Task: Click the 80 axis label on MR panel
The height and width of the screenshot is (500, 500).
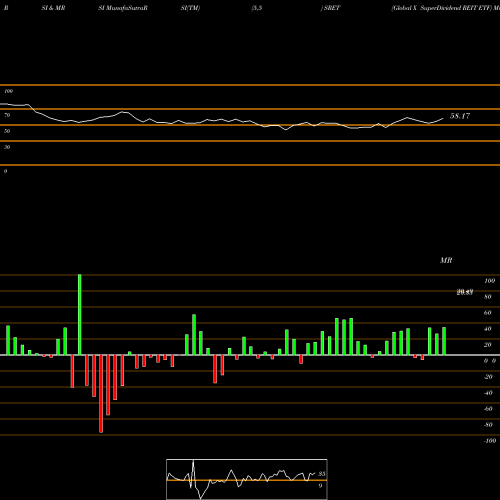Action: (x=488, y=297)
